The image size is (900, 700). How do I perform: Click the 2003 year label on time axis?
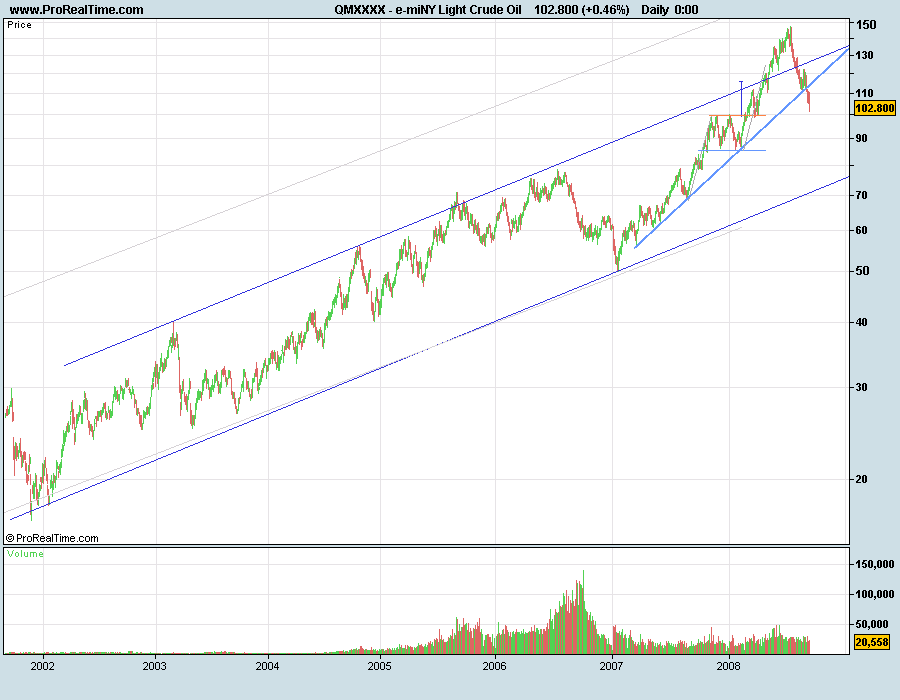point(154,666)
